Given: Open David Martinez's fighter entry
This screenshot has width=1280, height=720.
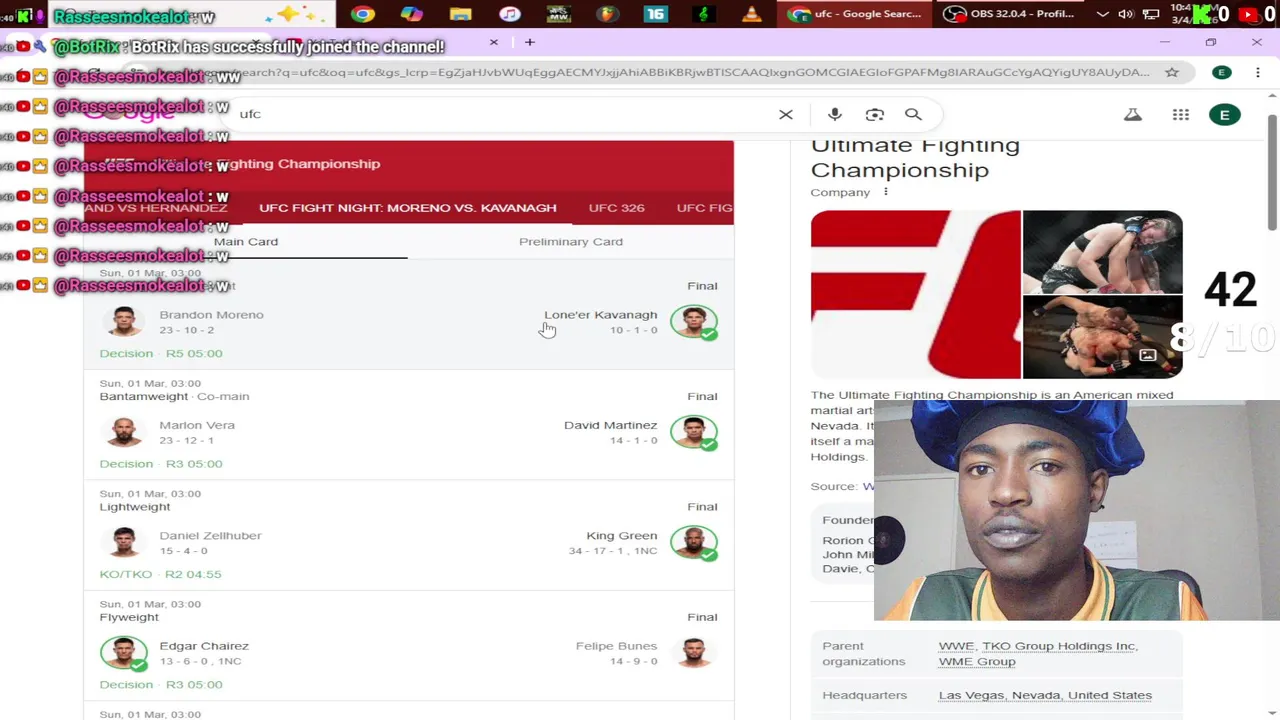Looking at the screenshot, I should pos(611,425).
